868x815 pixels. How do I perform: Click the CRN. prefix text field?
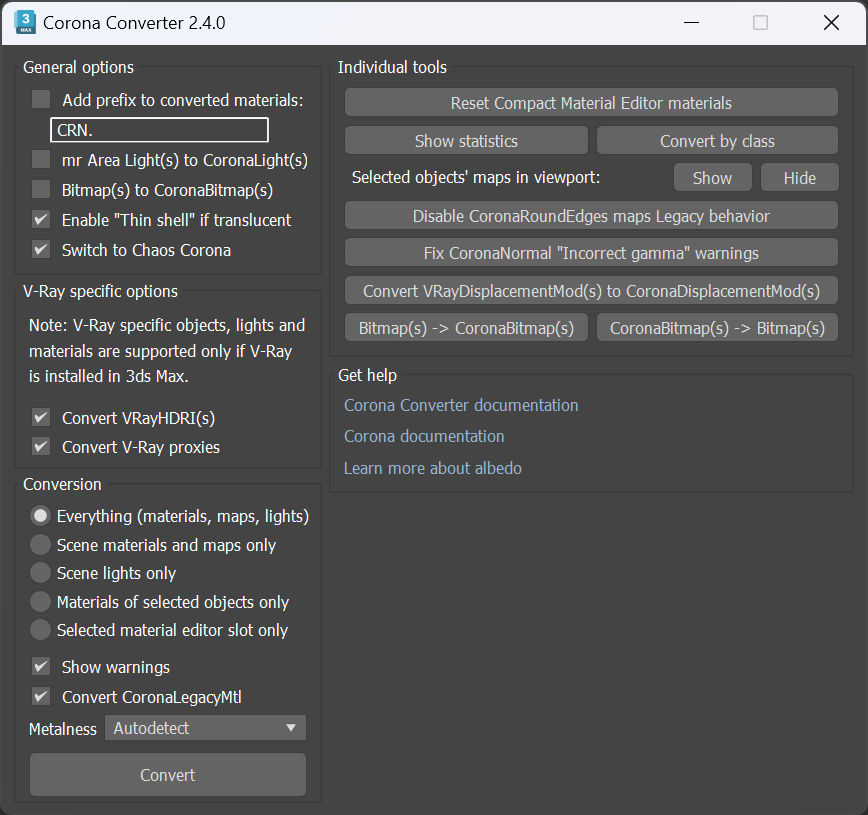click(159, 130)
